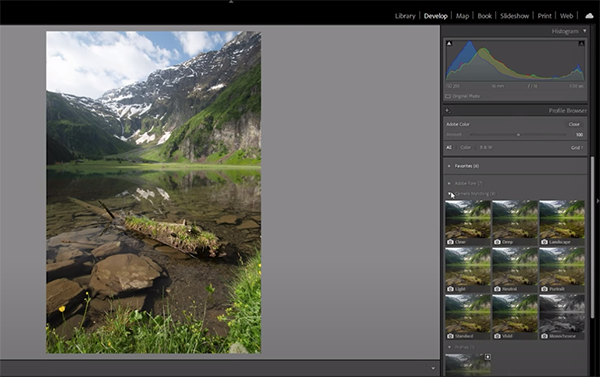The image size is (600, 377).
Task: Click the camera icon next to Landscape
Action: coord(544,242)
